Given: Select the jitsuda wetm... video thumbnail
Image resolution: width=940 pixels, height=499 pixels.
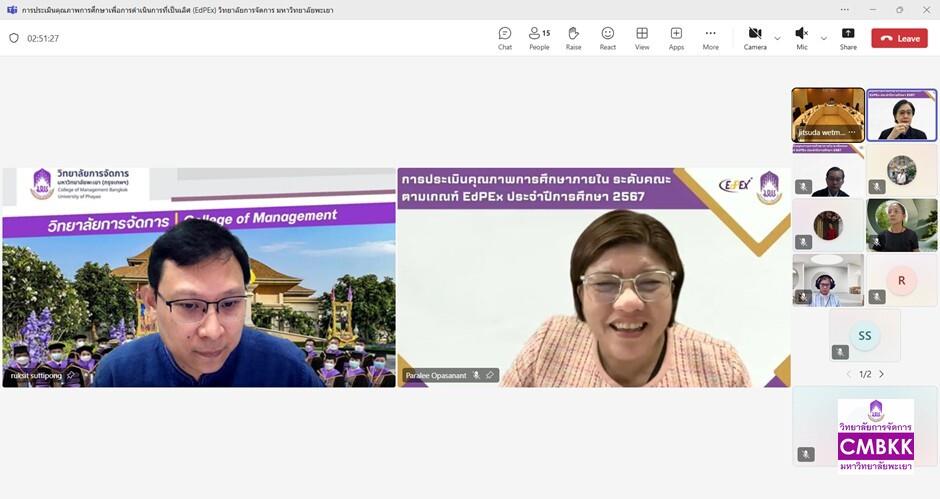Looking at the screenshot, I should click(828, 114).
